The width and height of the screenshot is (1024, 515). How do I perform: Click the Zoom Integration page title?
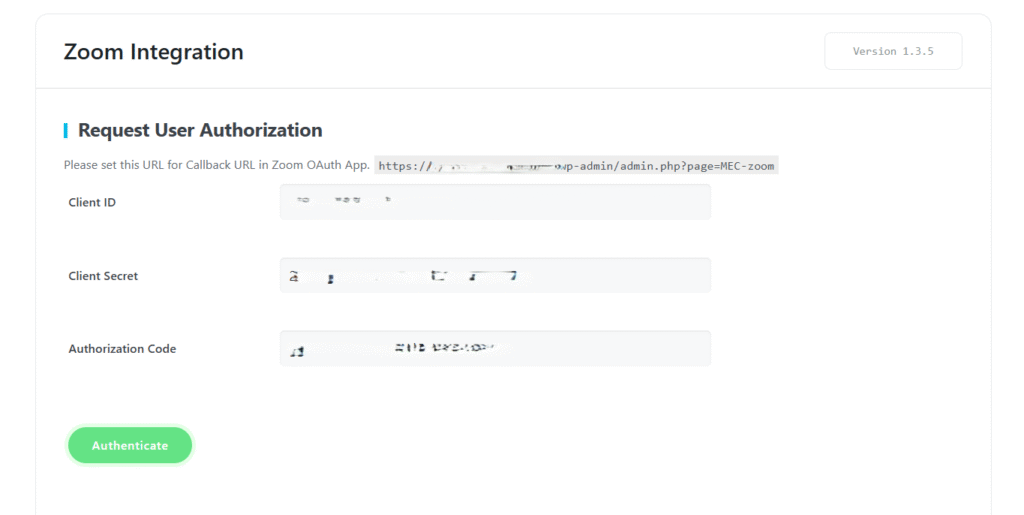(153, 52)
